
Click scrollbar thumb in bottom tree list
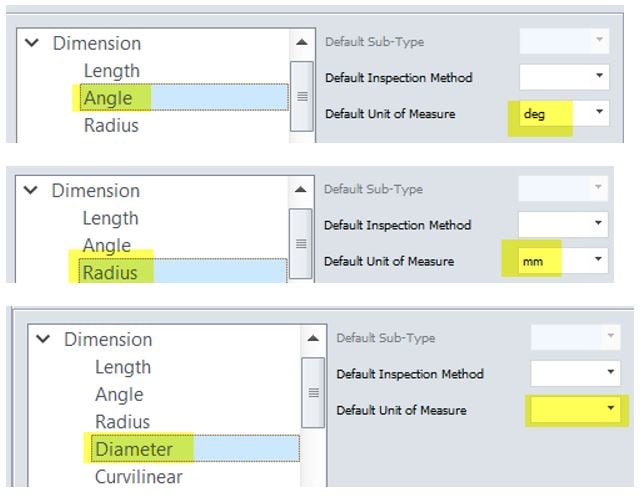click(313, 395)
